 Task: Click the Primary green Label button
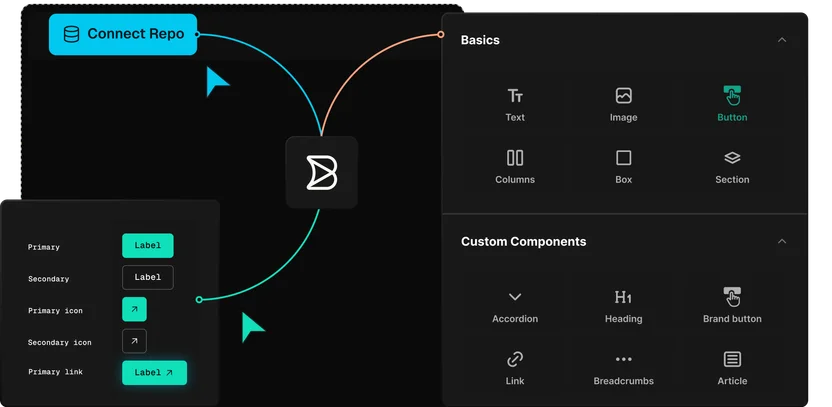(148, 246)
